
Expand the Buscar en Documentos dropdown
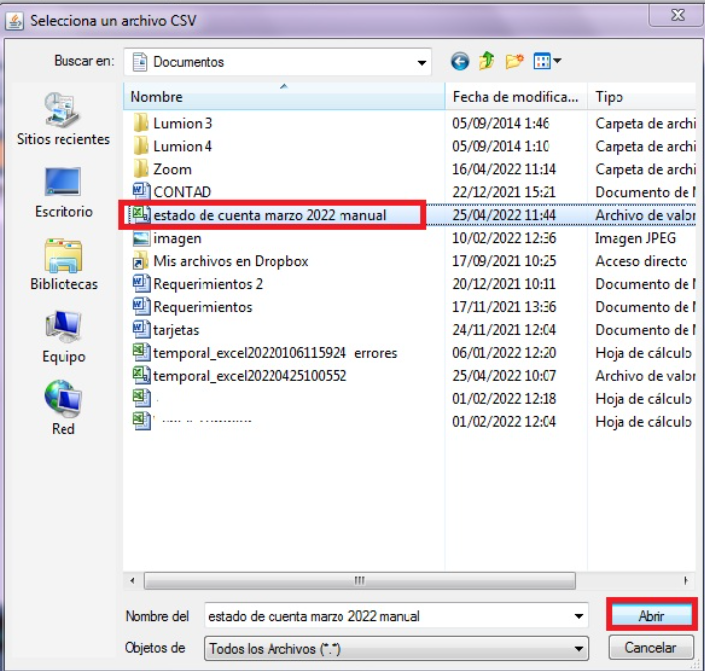coord(421,62)
